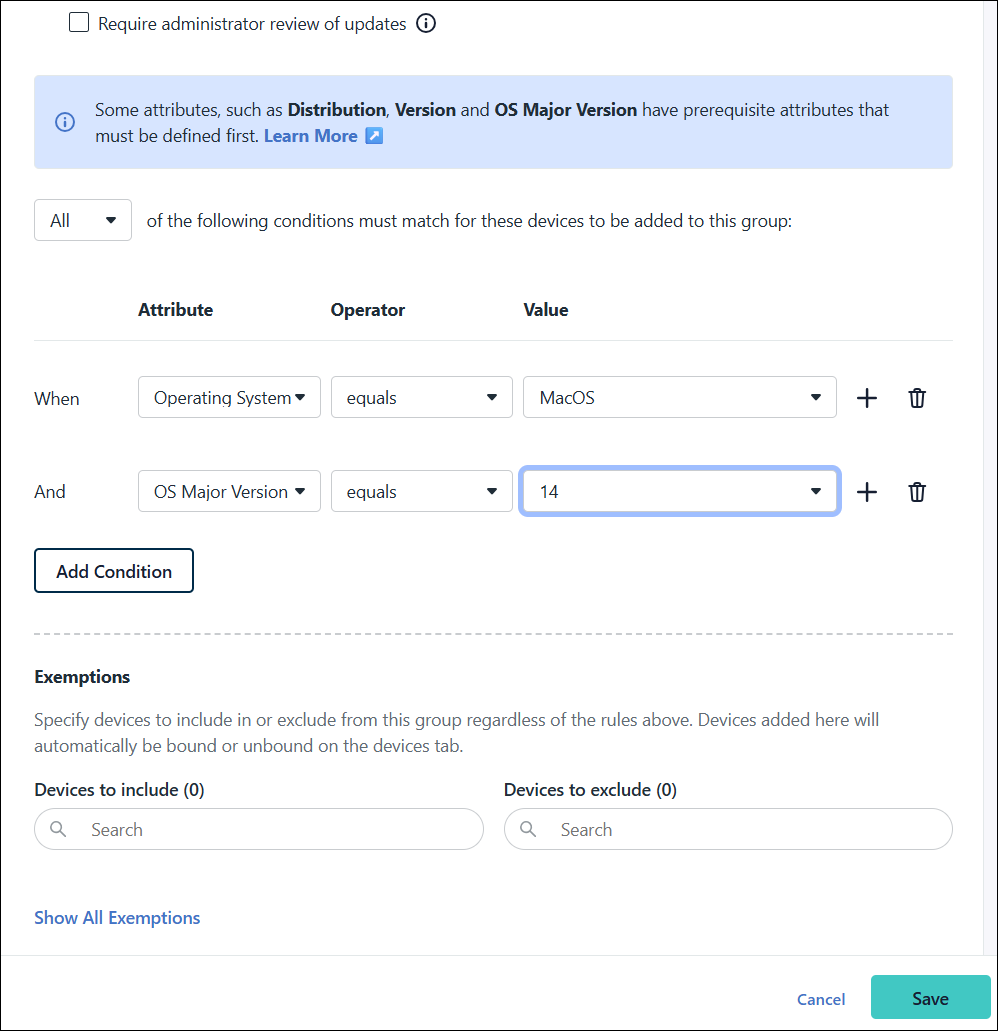
Task: Open the value dropdown showing 14
Action: click(680, 491)
